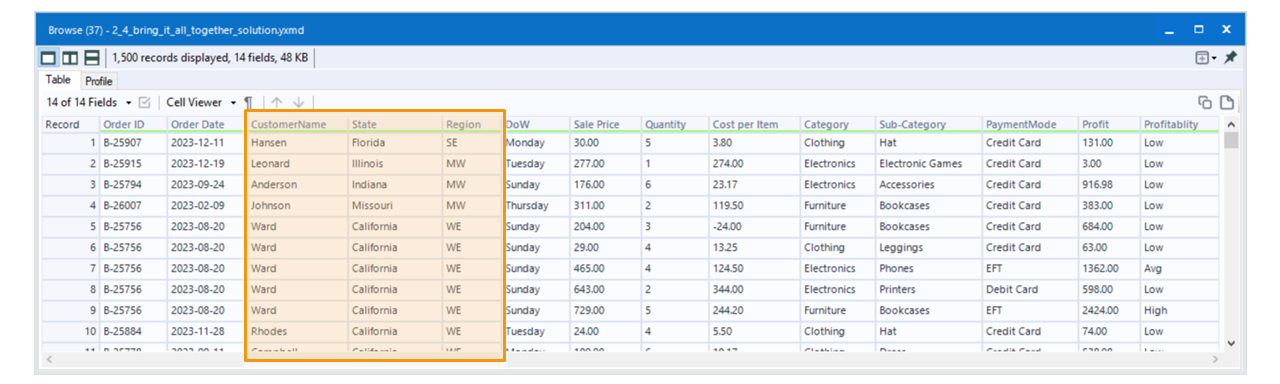Click the save data page icon
This screenshot has height=384, width=1280.
coord(1227,102)
